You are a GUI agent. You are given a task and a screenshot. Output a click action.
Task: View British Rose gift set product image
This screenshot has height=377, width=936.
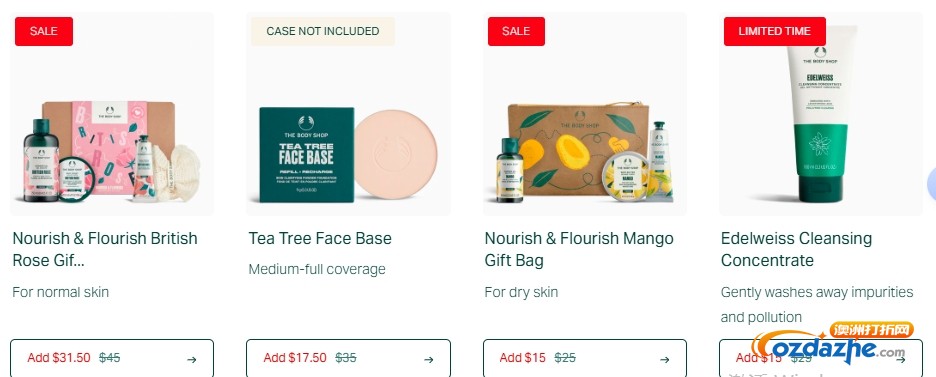[x=112, y=114]
